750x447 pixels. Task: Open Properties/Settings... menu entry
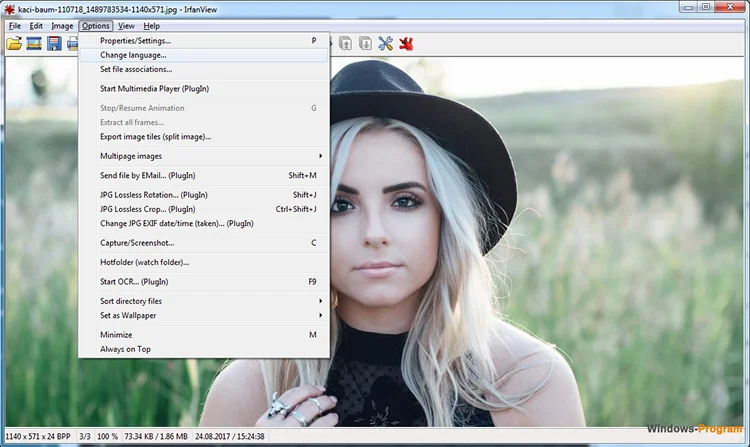click(135, 41)
